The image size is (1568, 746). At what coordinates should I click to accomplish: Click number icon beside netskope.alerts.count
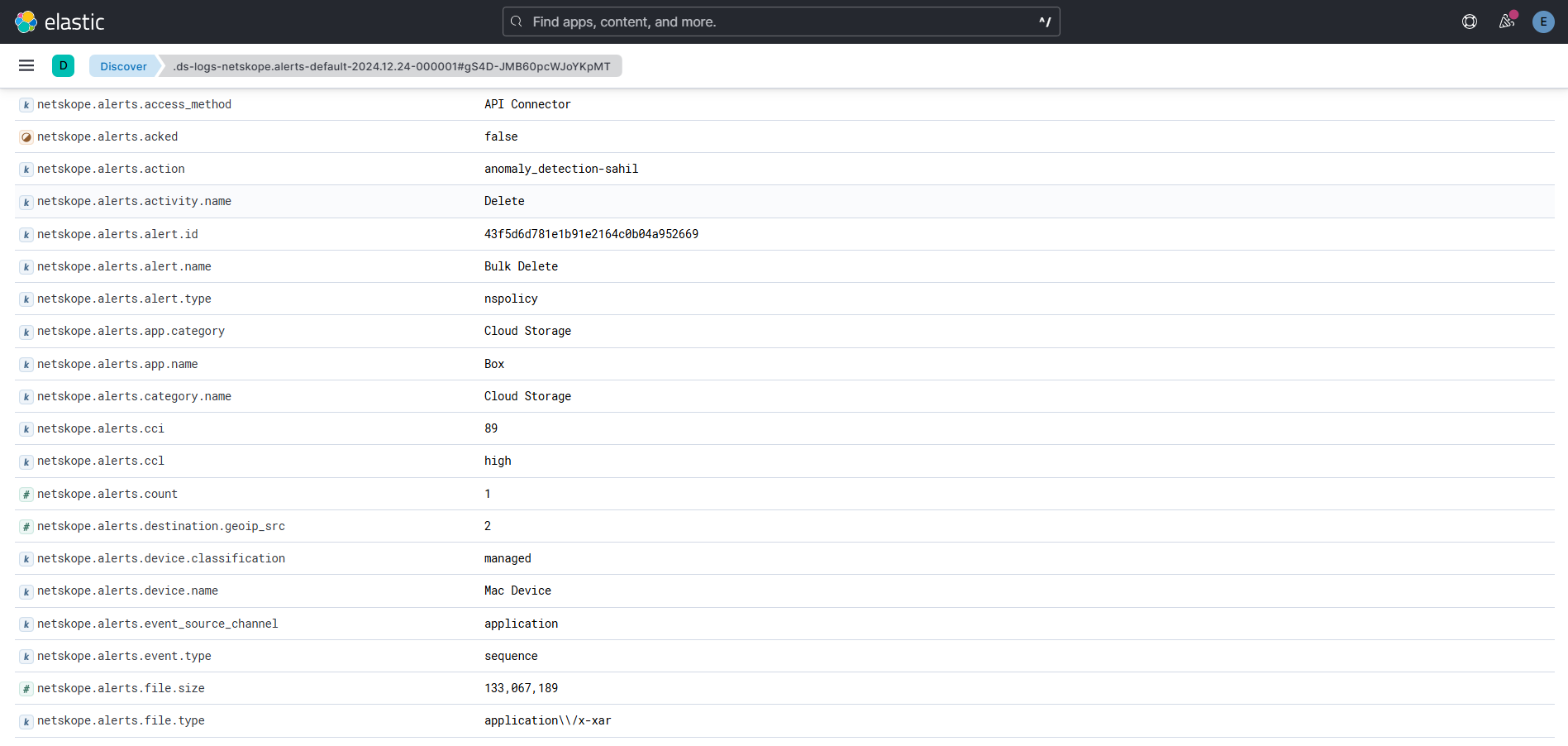pos(26,495)
